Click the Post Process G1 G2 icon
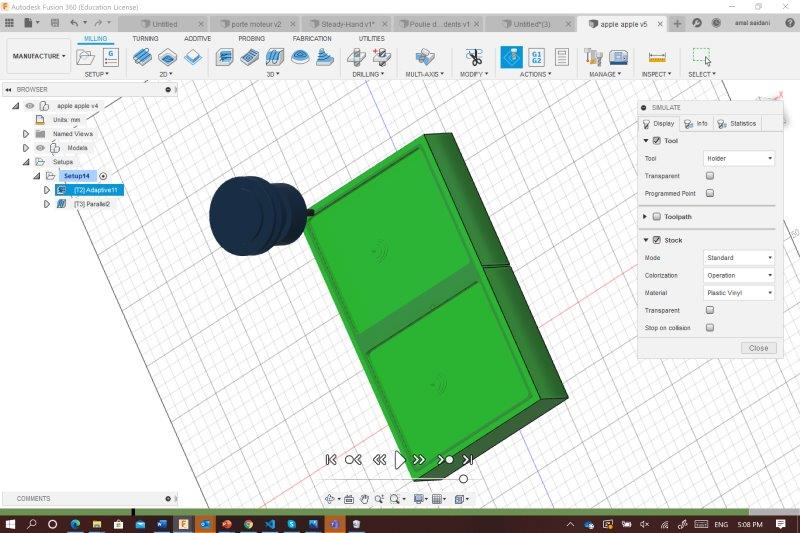This screenshot has width=800, height=533. point(536,58)
